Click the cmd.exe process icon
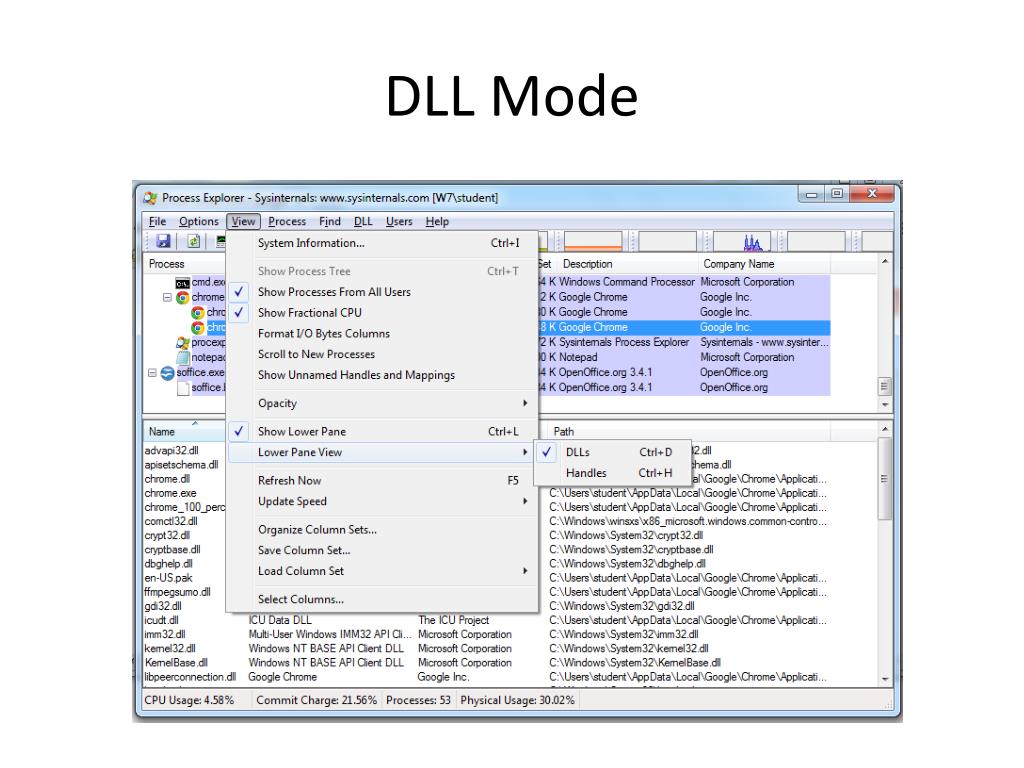Viewport: 1024px width, 768px height. (182, 282)
